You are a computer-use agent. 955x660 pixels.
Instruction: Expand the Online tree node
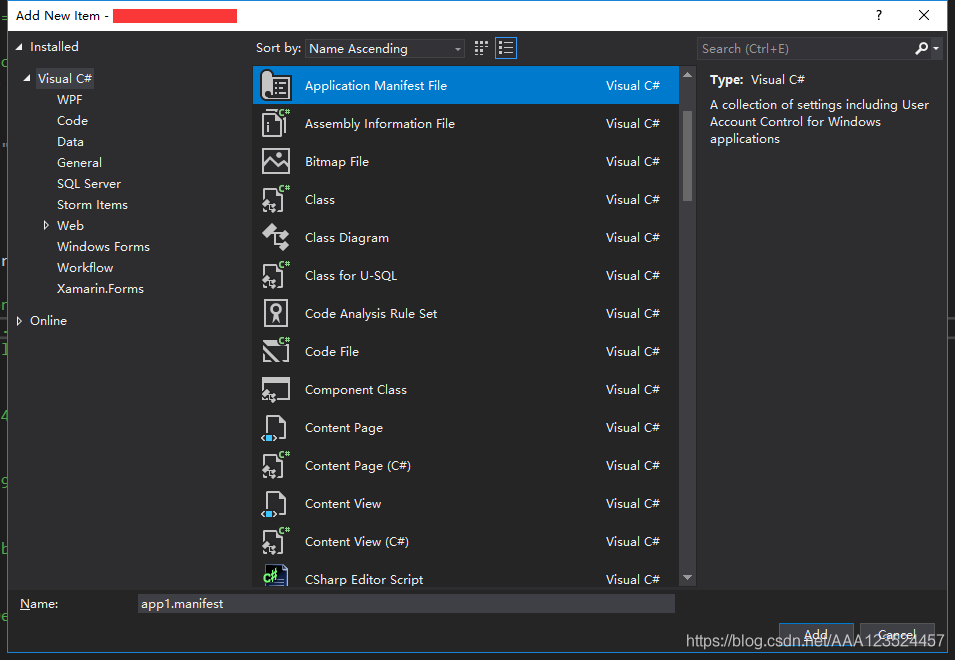[19, 320]
